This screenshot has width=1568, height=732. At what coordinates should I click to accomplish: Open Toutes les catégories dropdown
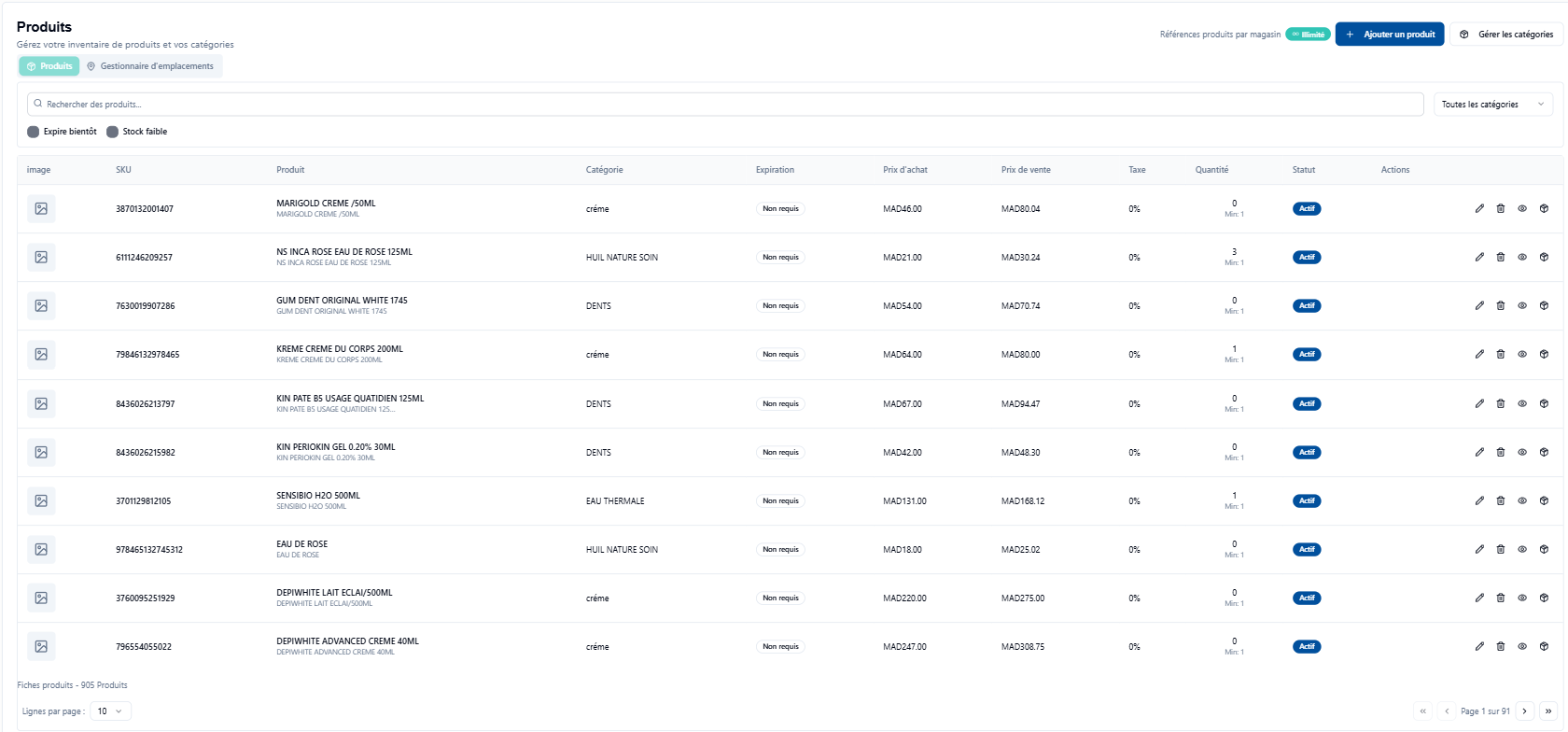1493,105
